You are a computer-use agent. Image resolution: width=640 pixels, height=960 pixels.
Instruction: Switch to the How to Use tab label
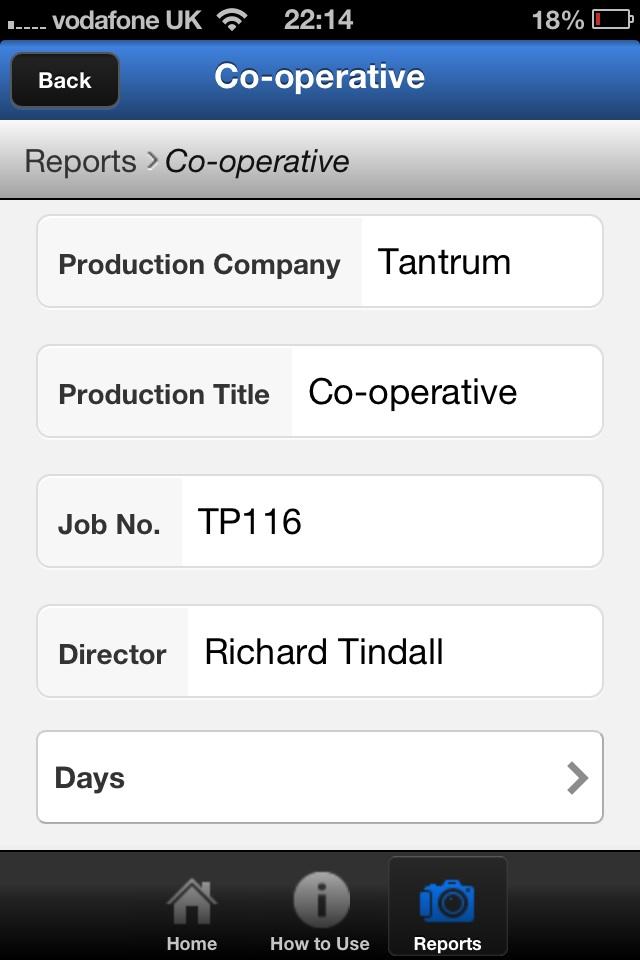(x=320, y=943)
